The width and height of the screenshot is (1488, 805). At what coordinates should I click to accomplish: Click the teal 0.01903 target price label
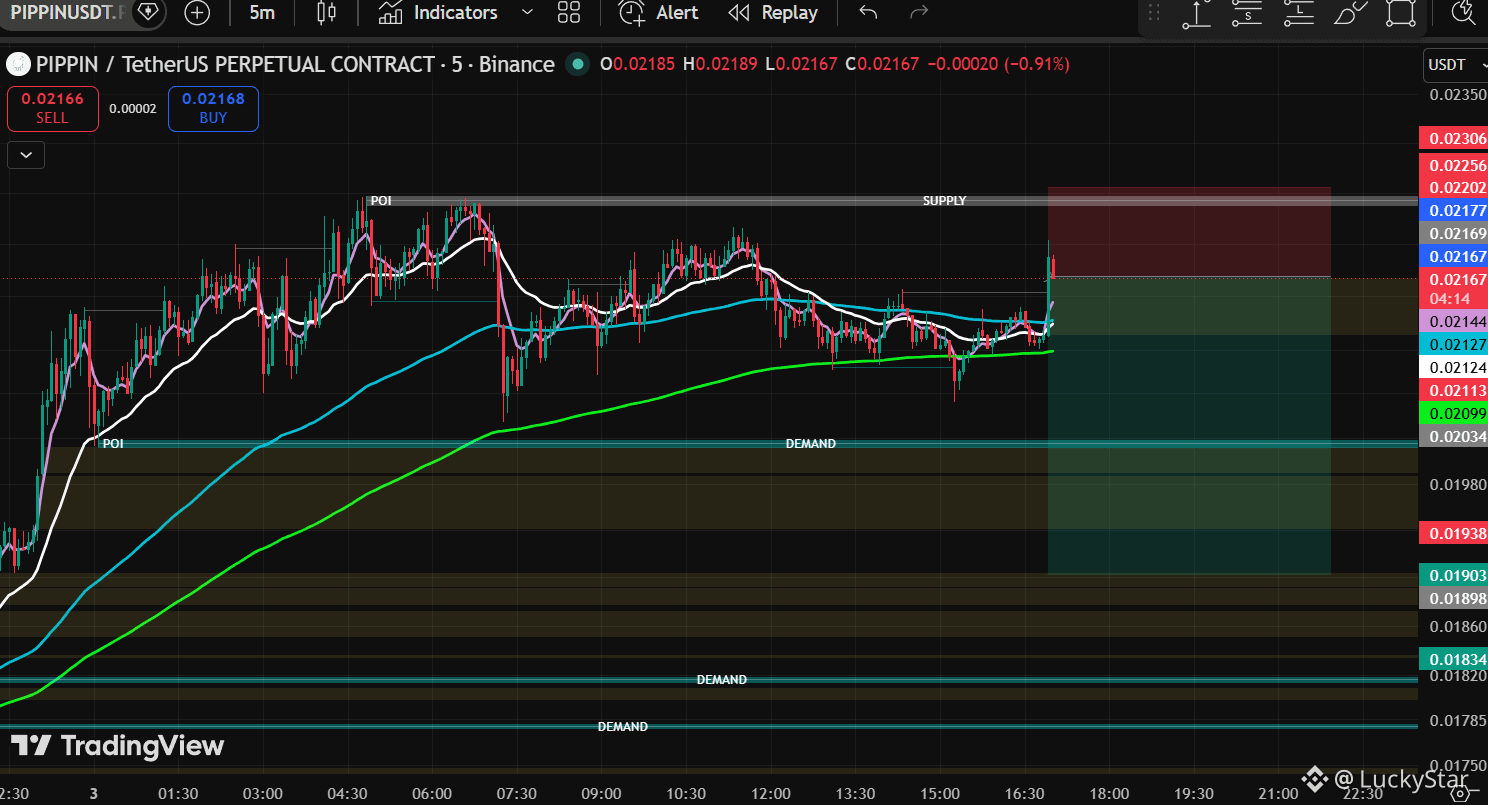(1454, 575)
